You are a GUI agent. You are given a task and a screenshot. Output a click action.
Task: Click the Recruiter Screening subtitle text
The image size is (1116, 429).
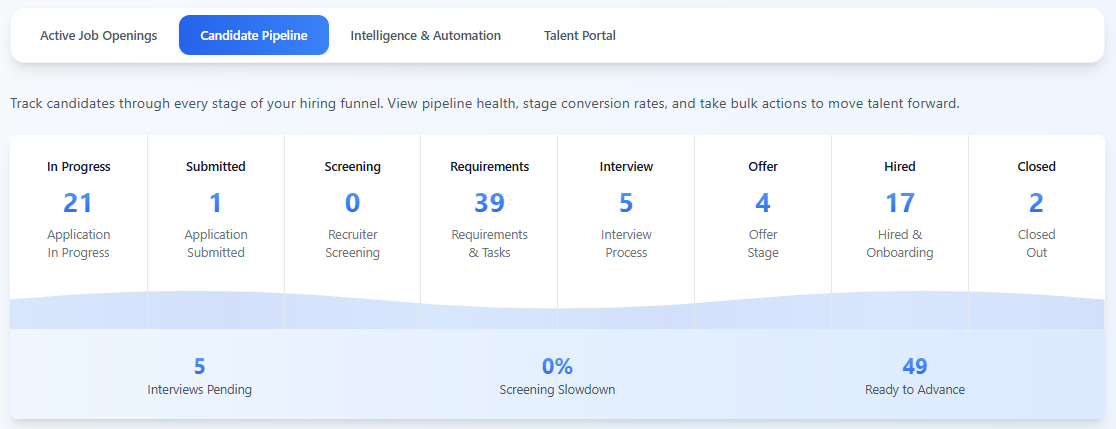[x=352, y=244]
